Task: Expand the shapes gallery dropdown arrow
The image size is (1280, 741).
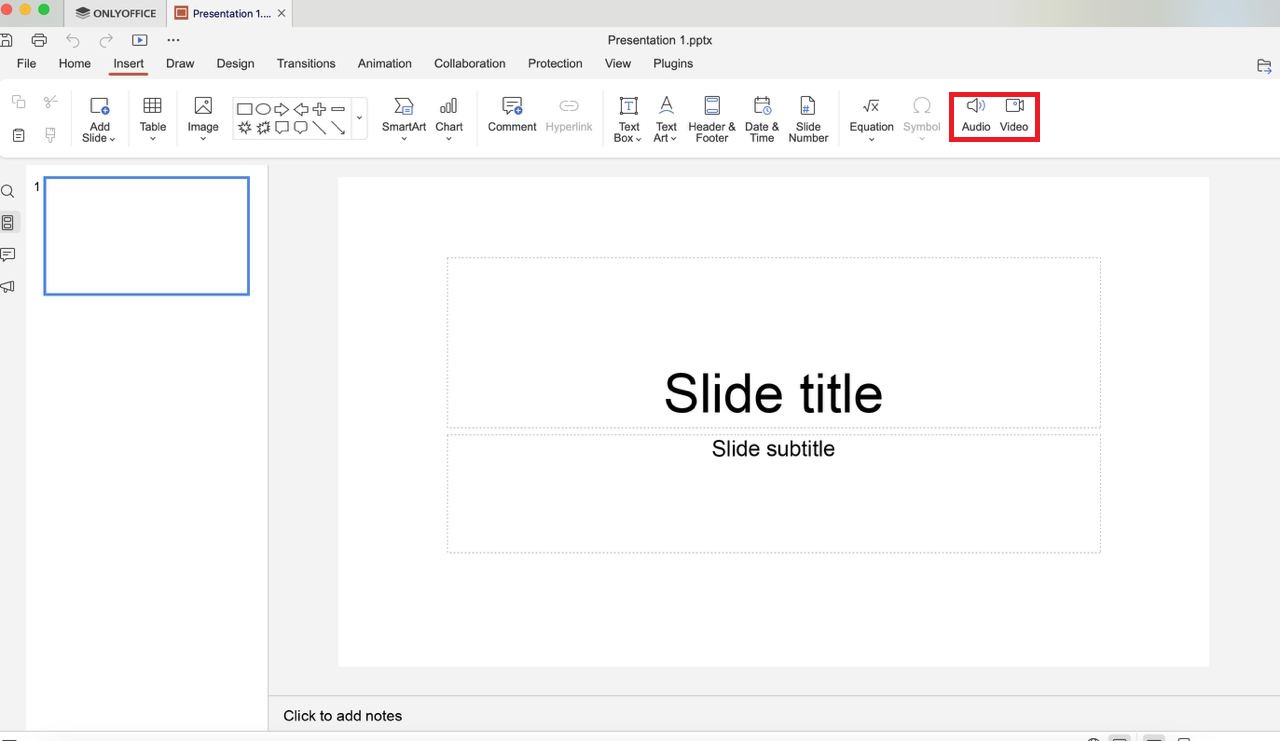Action: tap(359, 118)
